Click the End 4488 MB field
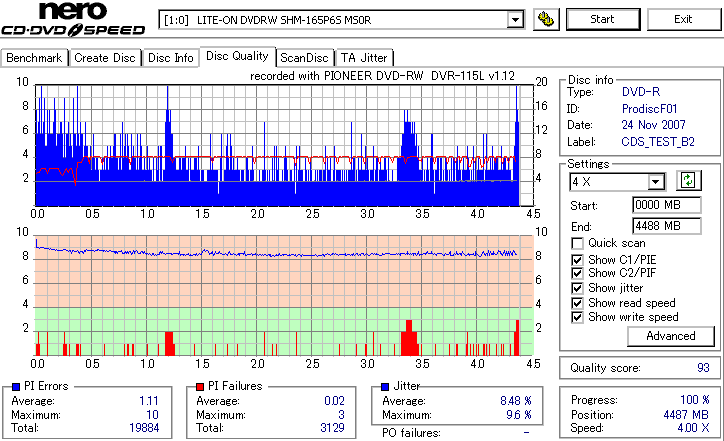Screen dimensions: 724x441 pyautogui.click(x=666, y=226)
